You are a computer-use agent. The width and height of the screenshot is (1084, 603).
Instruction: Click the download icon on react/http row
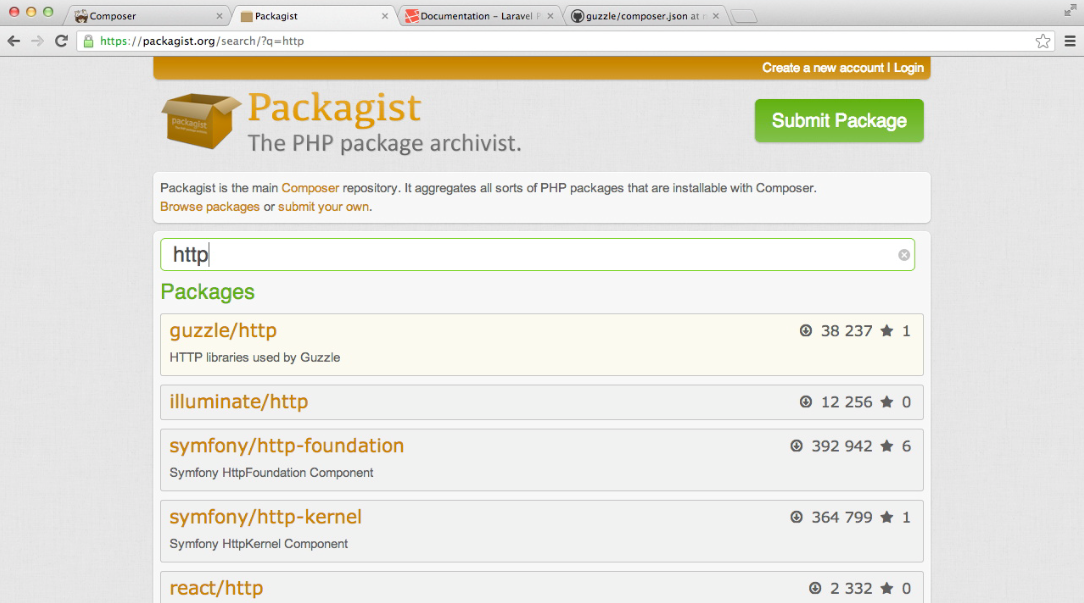point(815,588)
